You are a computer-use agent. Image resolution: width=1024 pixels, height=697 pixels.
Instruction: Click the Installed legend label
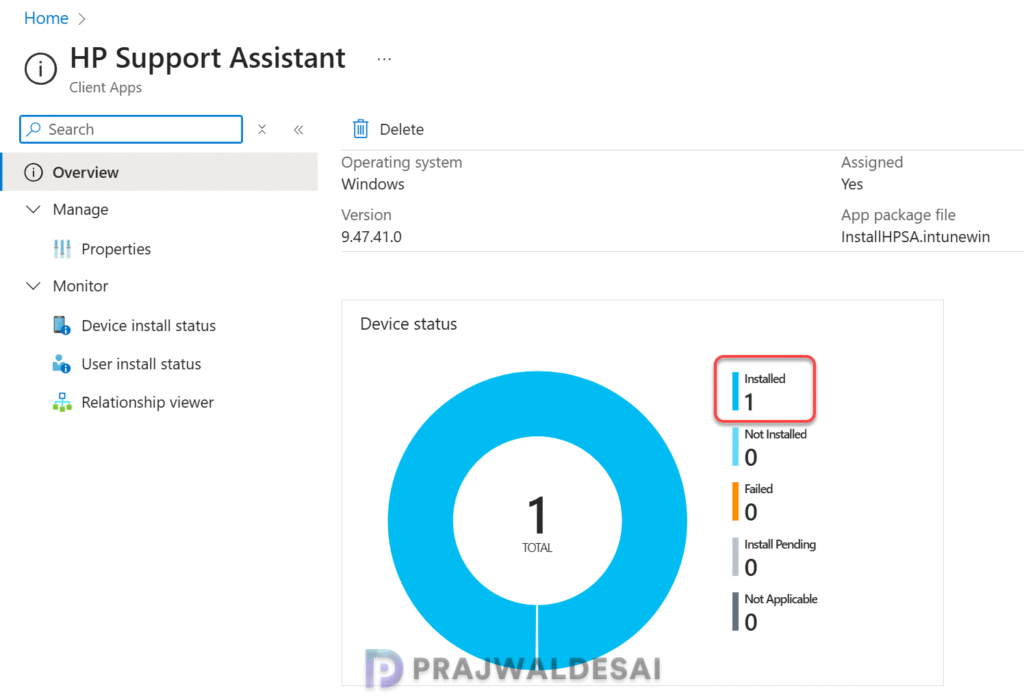[765, 379]
